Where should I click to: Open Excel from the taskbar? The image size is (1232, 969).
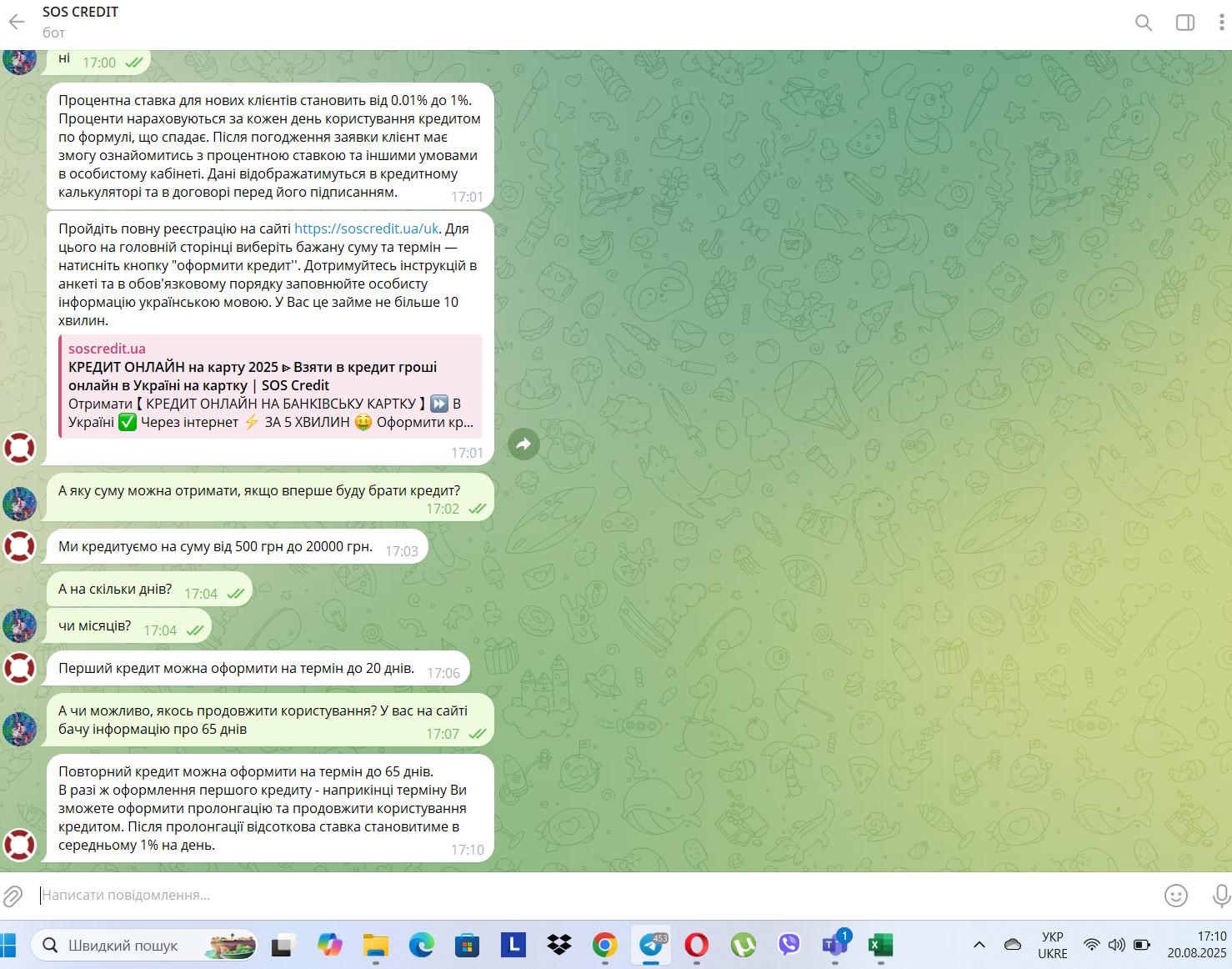click(880, 945)
